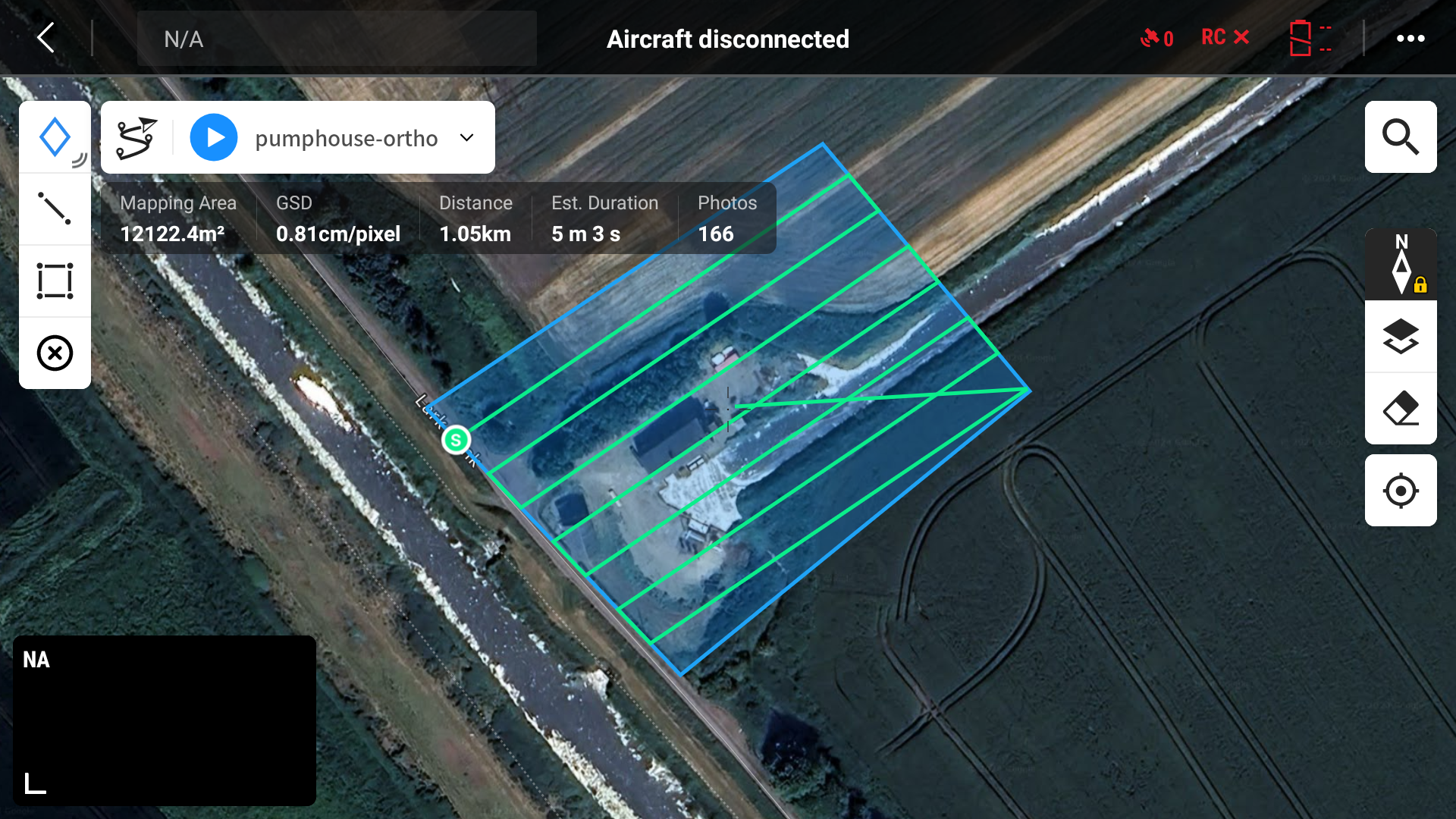Open the three-dot more settings menu
The image size is (1456, 819).
pyautogui.click(x=1410, y=39)
